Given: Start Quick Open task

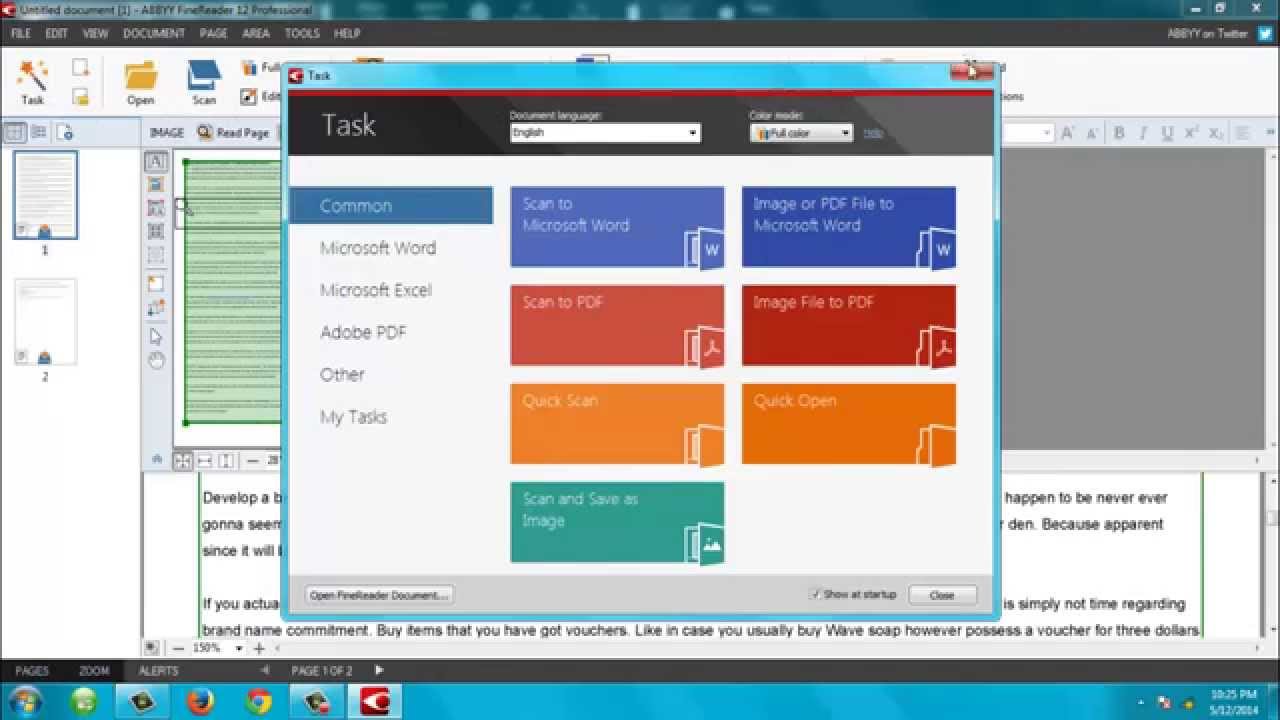Looking at the screenshot, I should [849, 424].
